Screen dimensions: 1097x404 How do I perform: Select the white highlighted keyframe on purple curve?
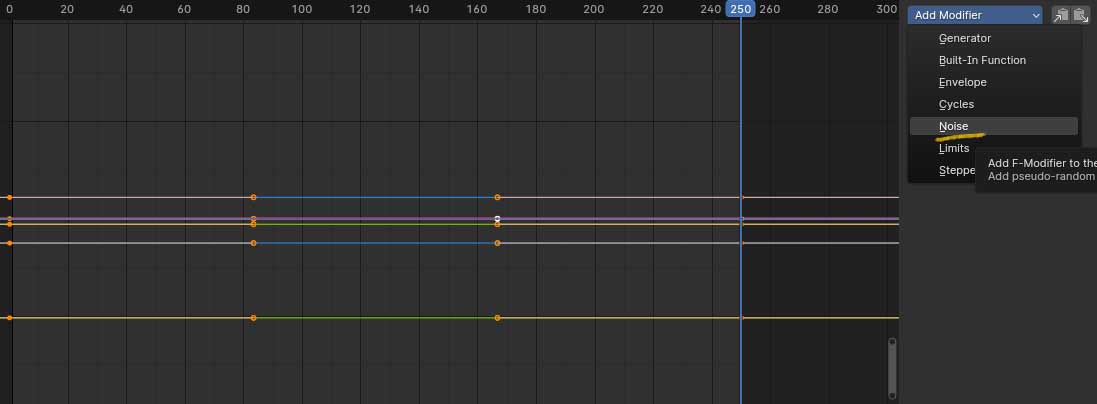(x=497, y=218)
